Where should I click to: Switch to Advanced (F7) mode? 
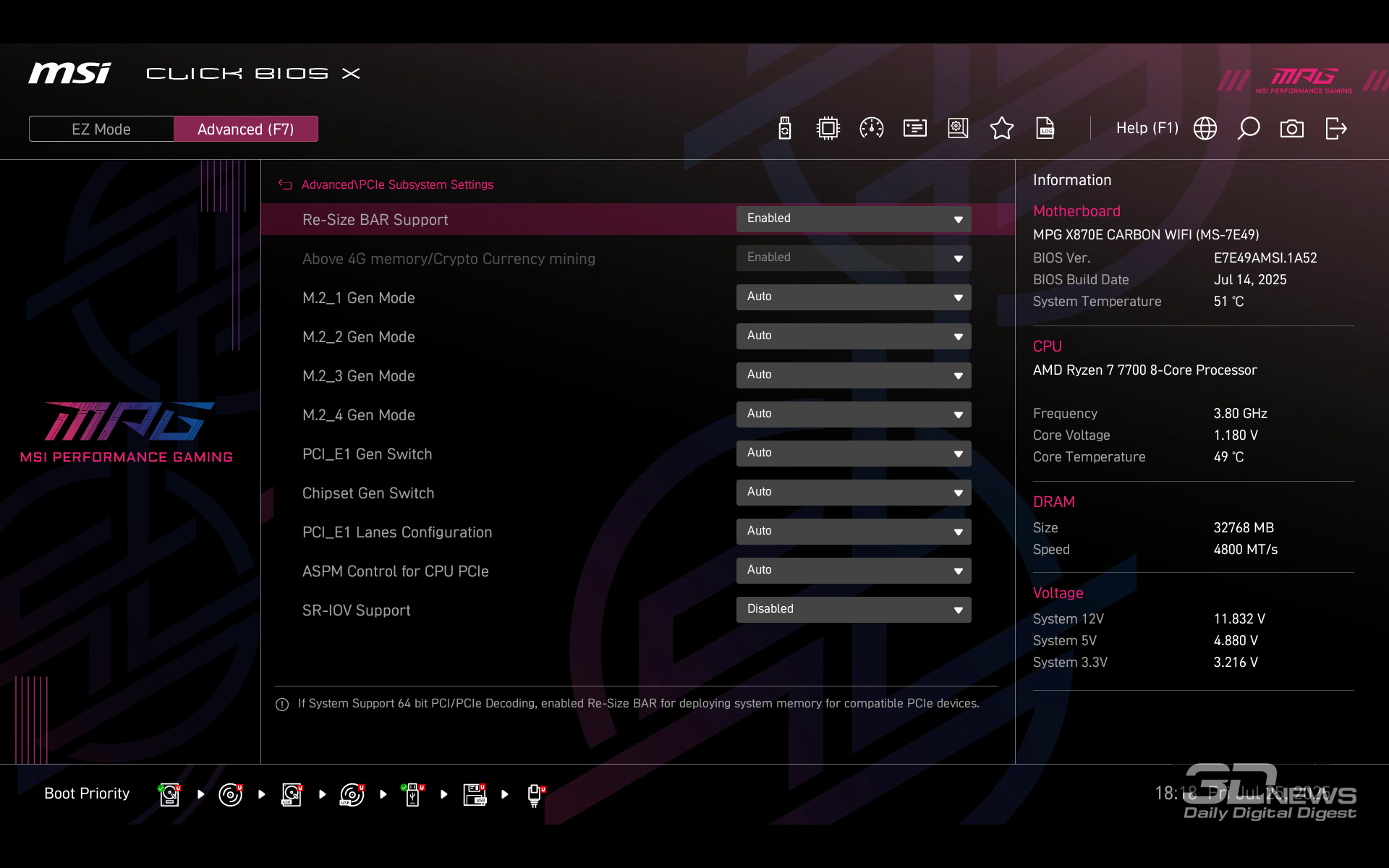tap(246, 129)
